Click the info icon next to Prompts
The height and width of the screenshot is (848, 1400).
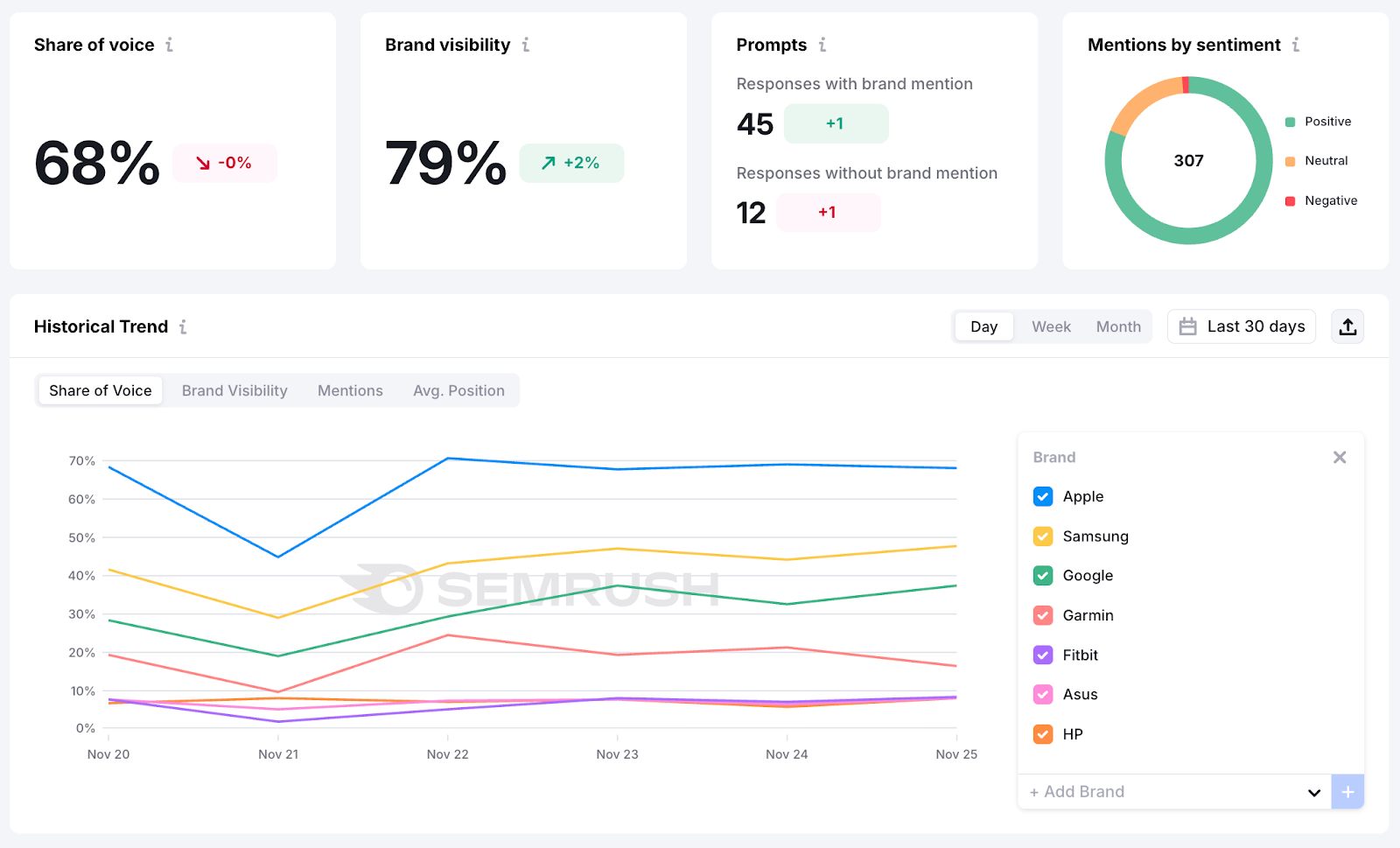[822, 45]
